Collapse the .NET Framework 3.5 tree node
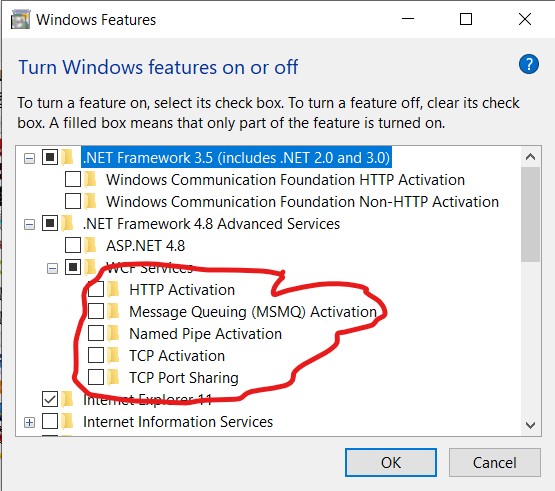Image resolution: width=555 pixels, height=491 pixels. [29, 158]
